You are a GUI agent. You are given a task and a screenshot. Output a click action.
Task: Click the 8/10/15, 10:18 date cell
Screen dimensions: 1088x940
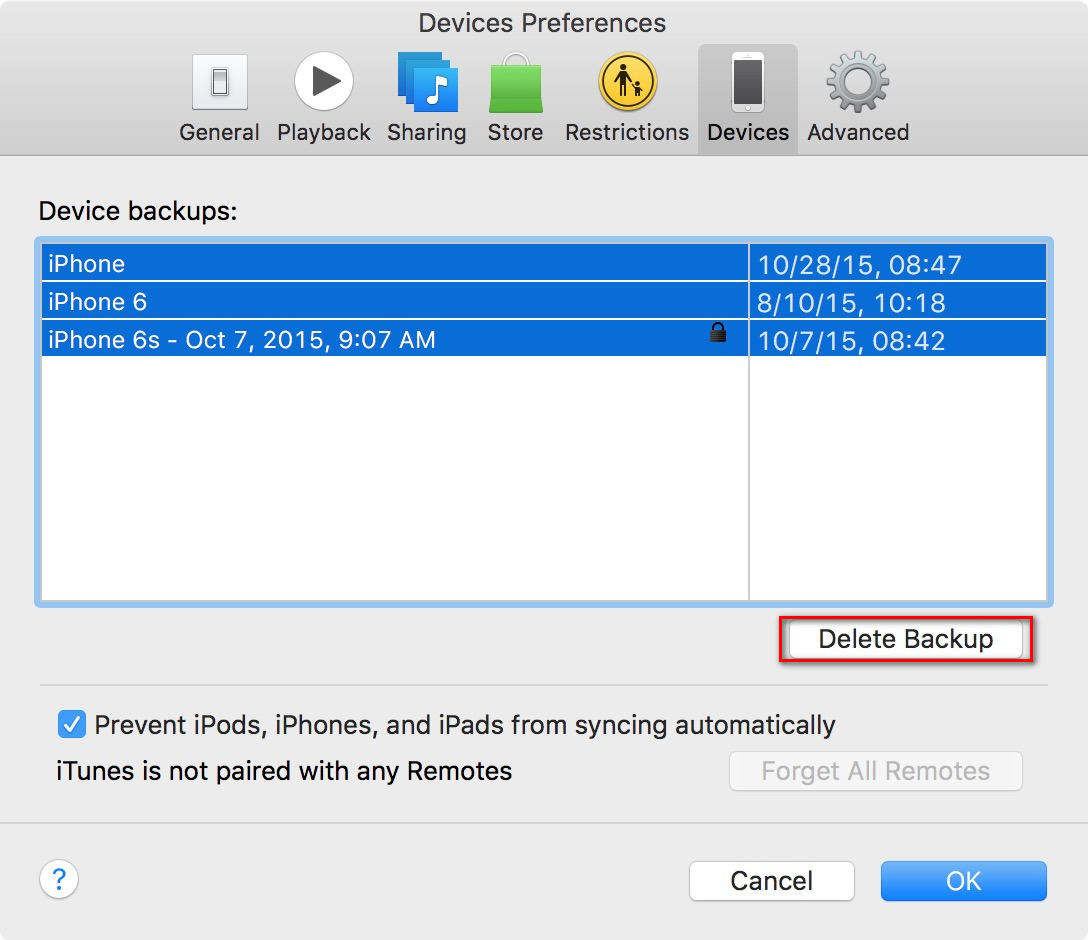897,301
